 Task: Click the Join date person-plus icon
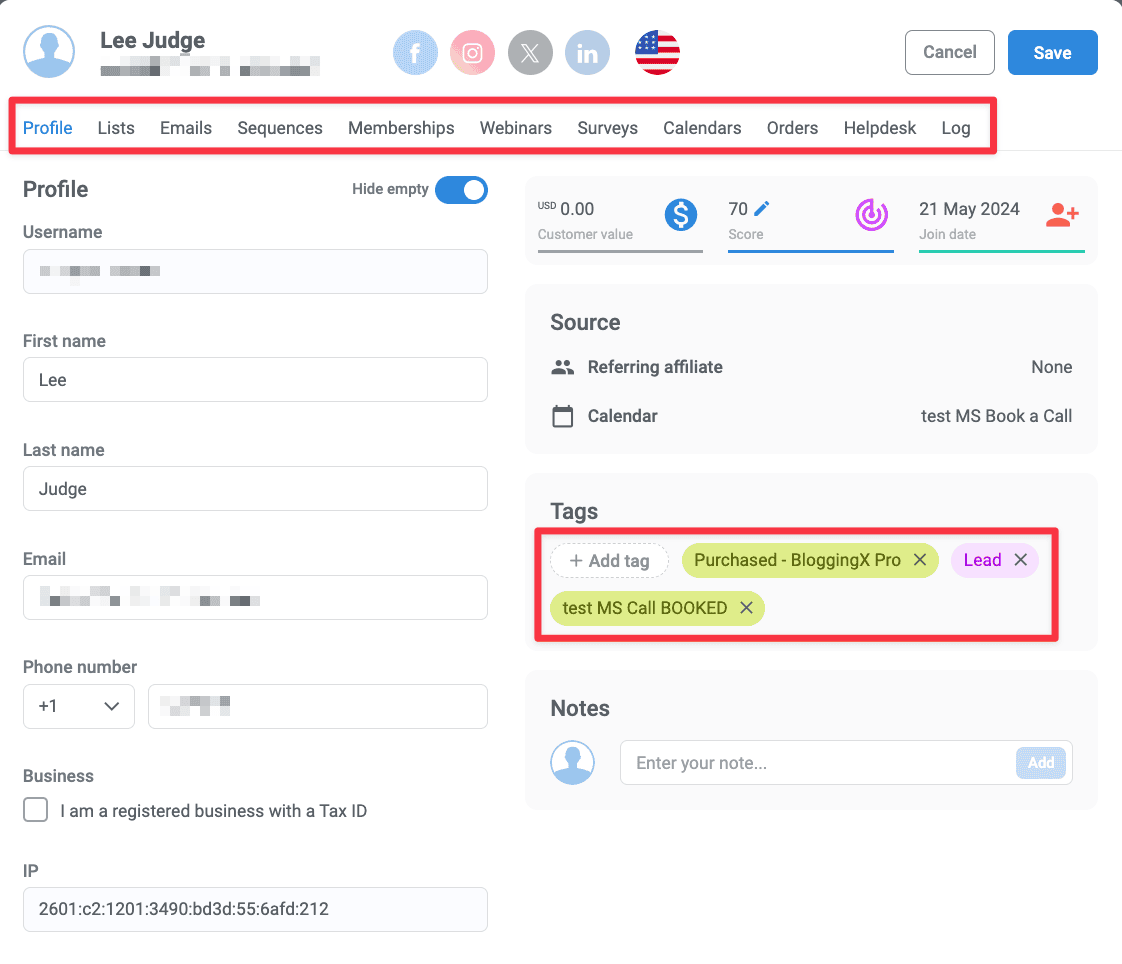[x=1063, y=215]
